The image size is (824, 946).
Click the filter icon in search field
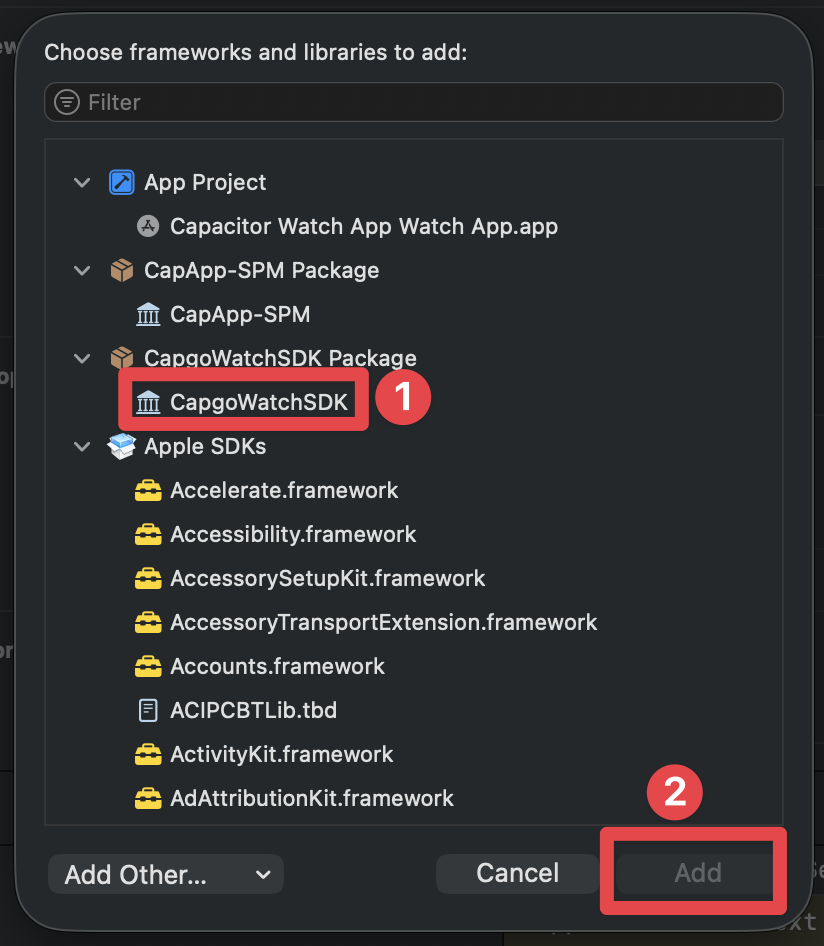click(67, 102)
